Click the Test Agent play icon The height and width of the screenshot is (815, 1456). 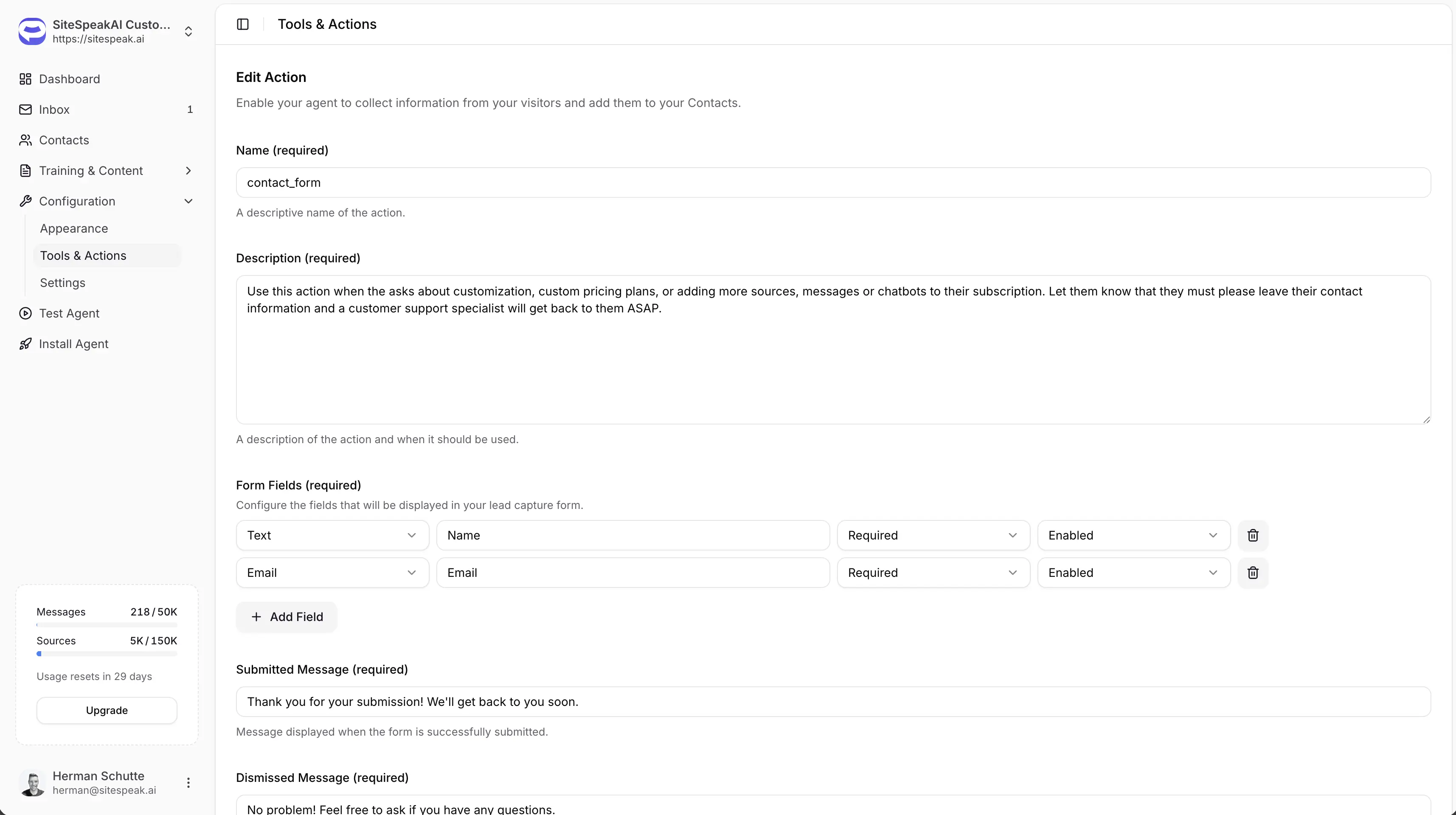pos(25,313)
